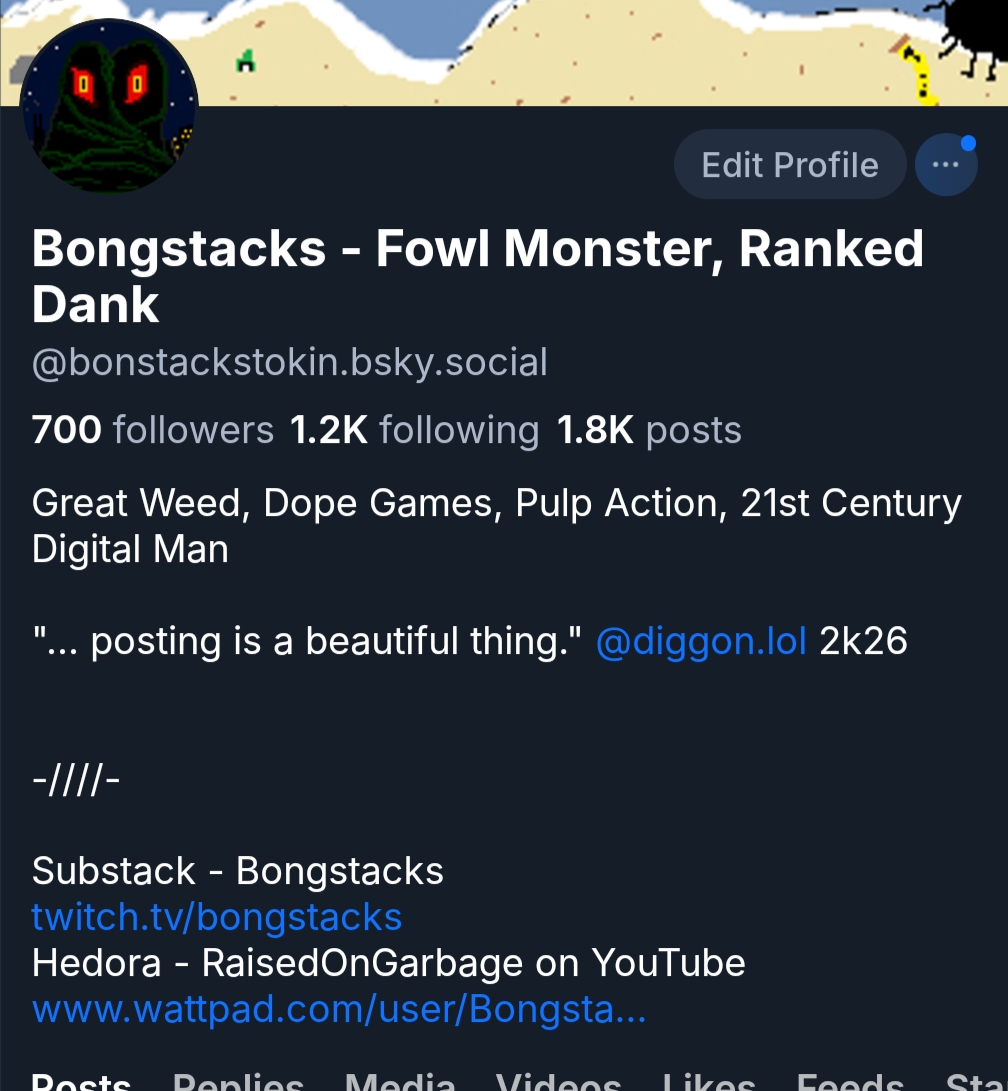
Task: Open the profile avatar picture
Action: (109, 107)
